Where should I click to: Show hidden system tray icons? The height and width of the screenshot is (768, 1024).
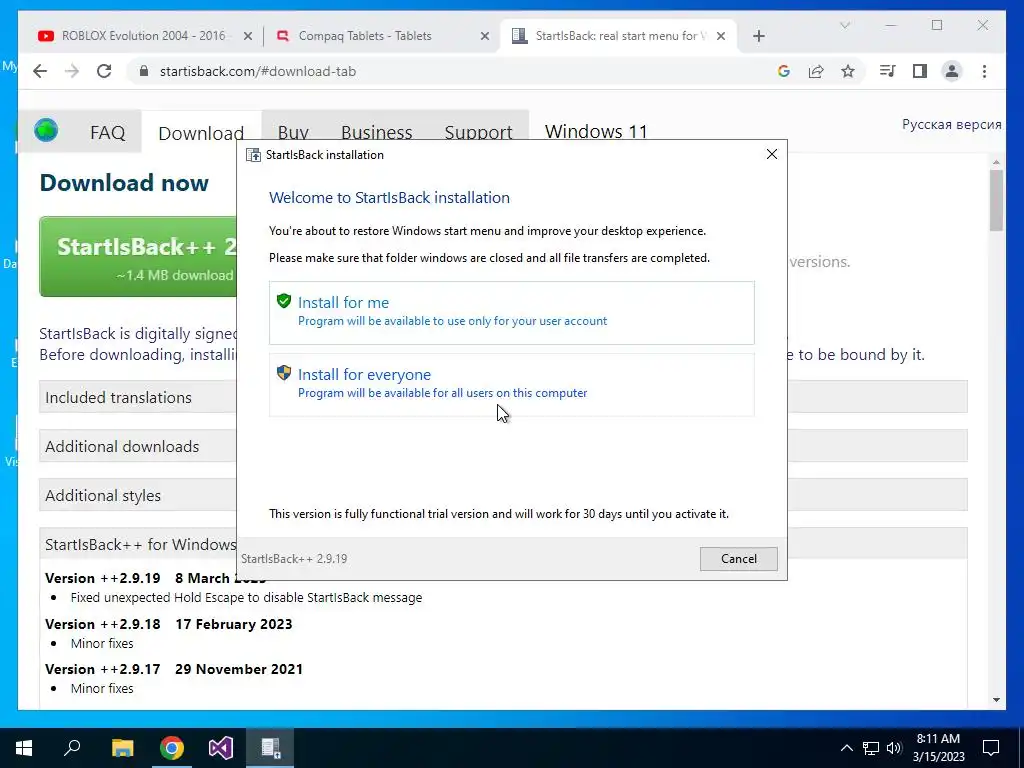(x=846, y=748)
